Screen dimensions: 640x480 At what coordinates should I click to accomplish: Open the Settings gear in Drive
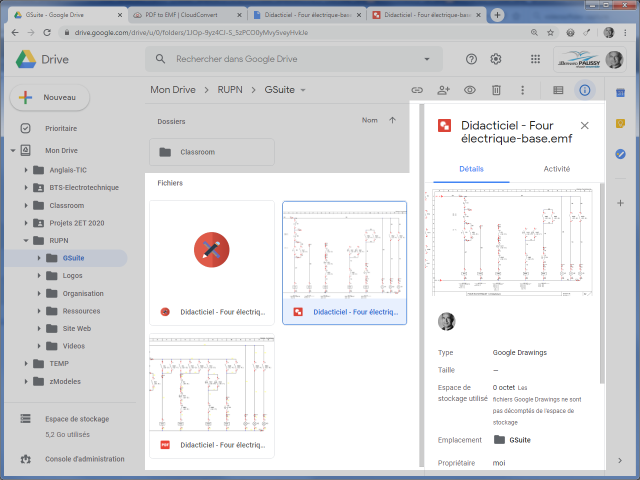tap(496, 59)
